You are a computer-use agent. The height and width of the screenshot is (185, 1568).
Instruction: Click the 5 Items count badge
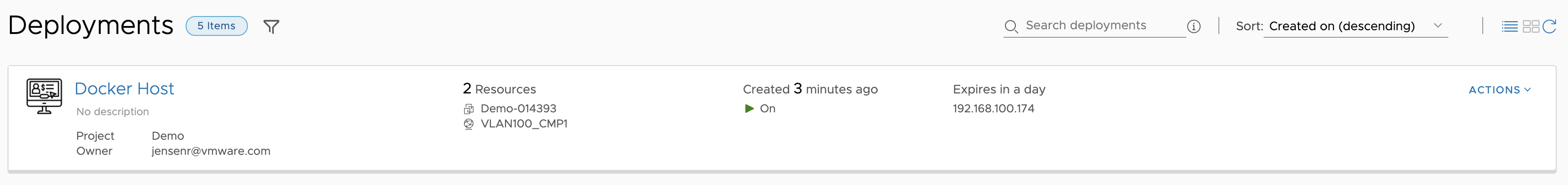tap(216, 26)
